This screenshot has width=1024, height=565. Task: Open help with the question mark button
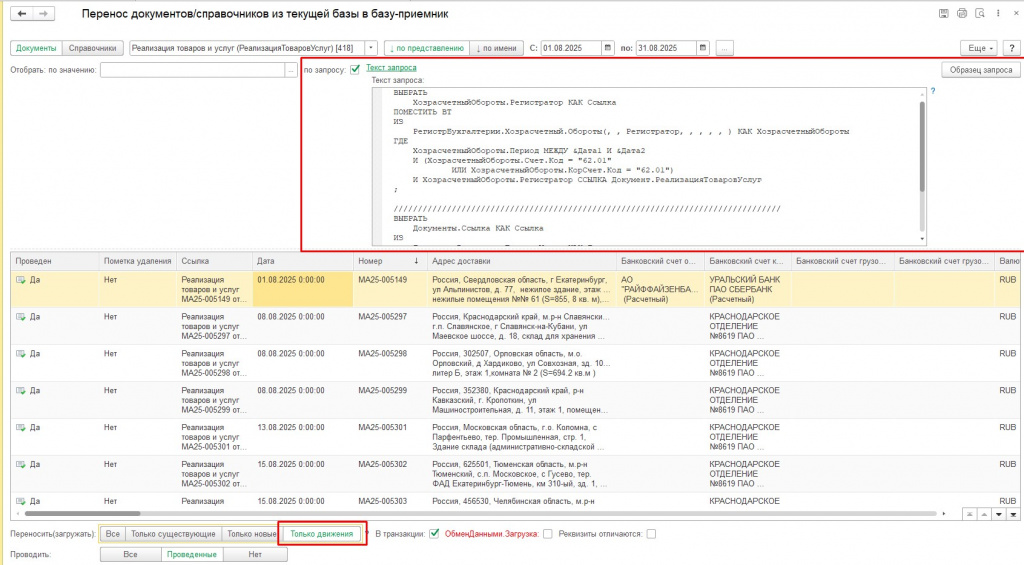point(1012,48)
